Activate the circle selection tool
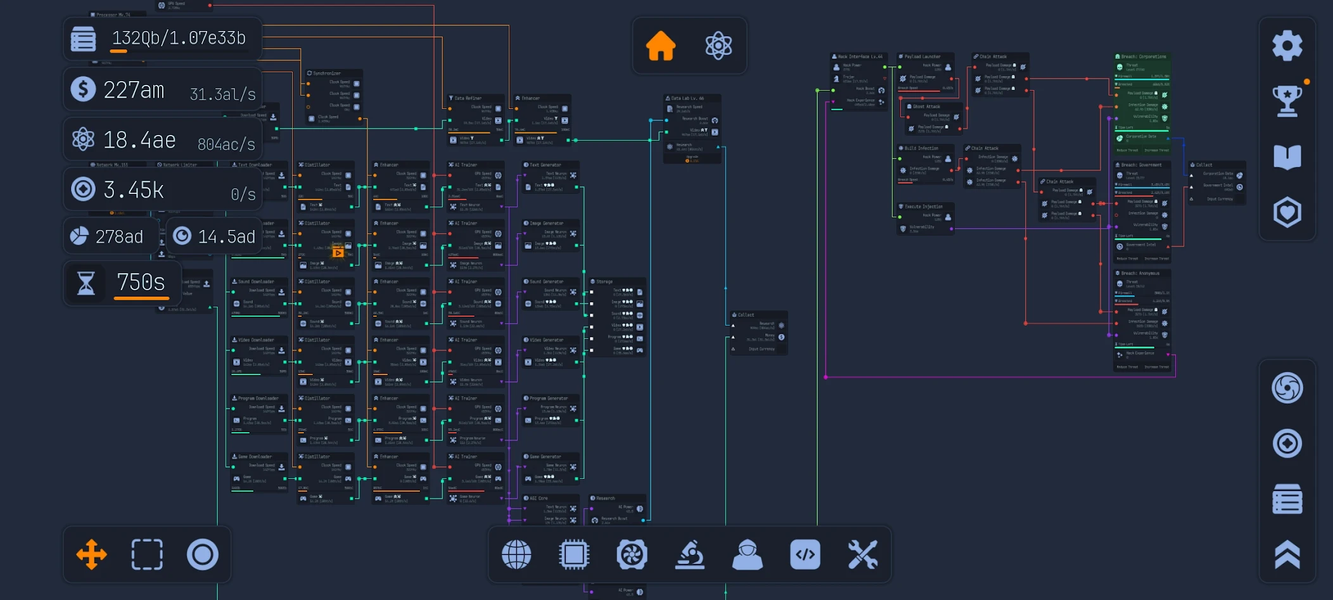Viewport: 1333px width, 600px height. pyautogui.click(x=202, y=553)
